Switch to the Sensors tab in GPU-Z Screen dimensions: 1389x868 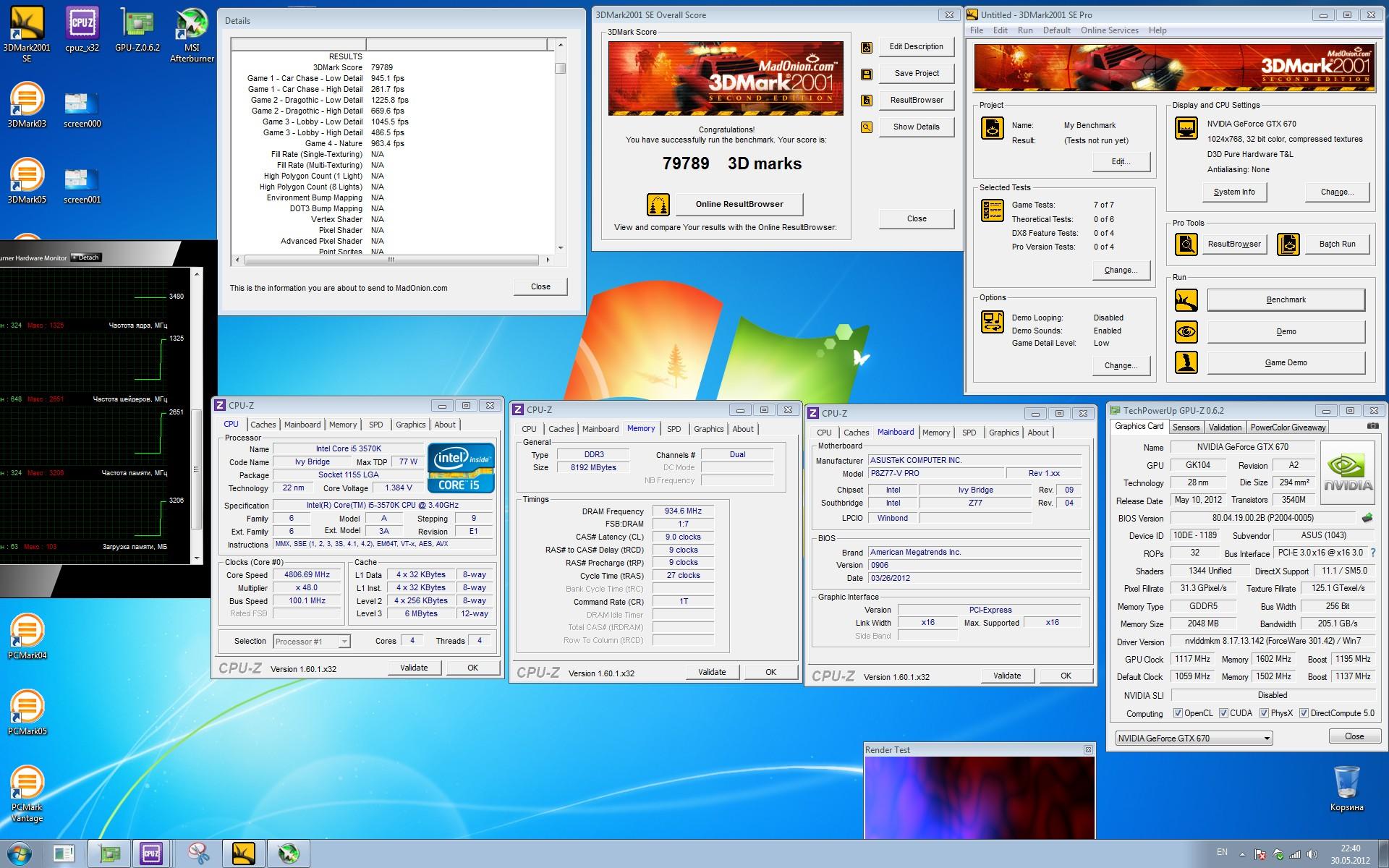[1186, 427]
